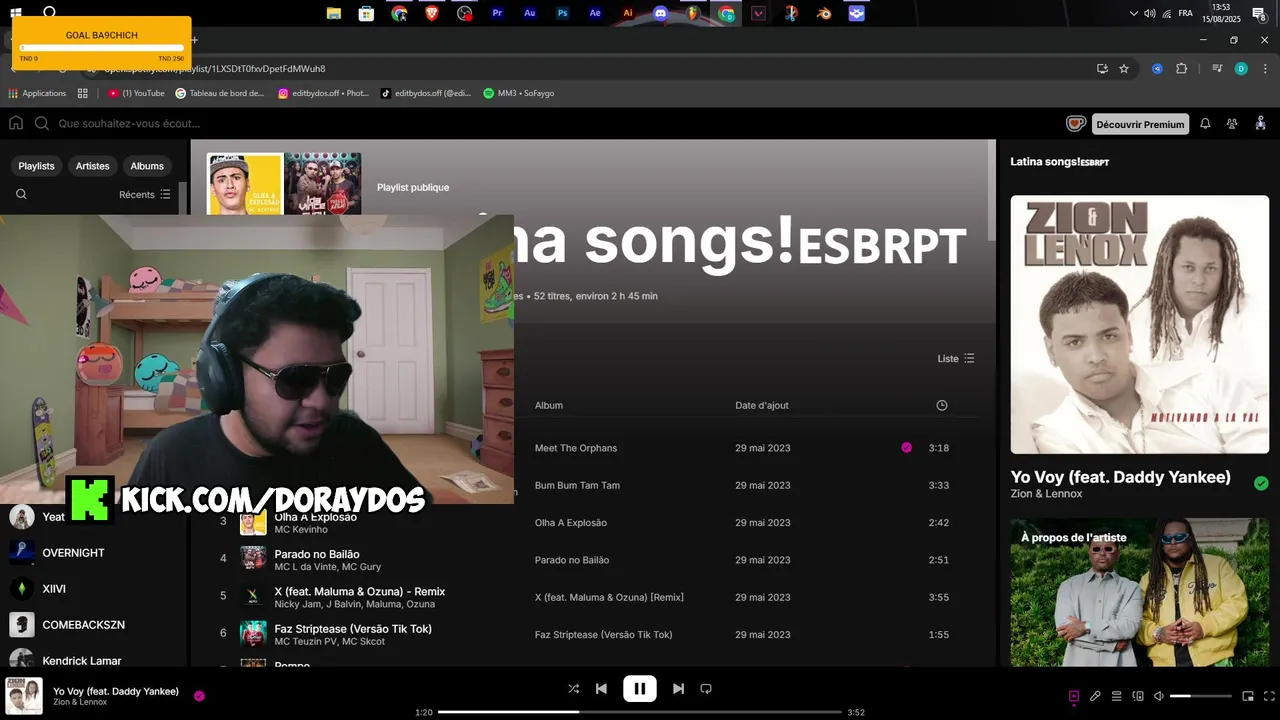The height and width of the screenshot is (720, 1280).
Task: Search within your library
Action: point(21,194)
